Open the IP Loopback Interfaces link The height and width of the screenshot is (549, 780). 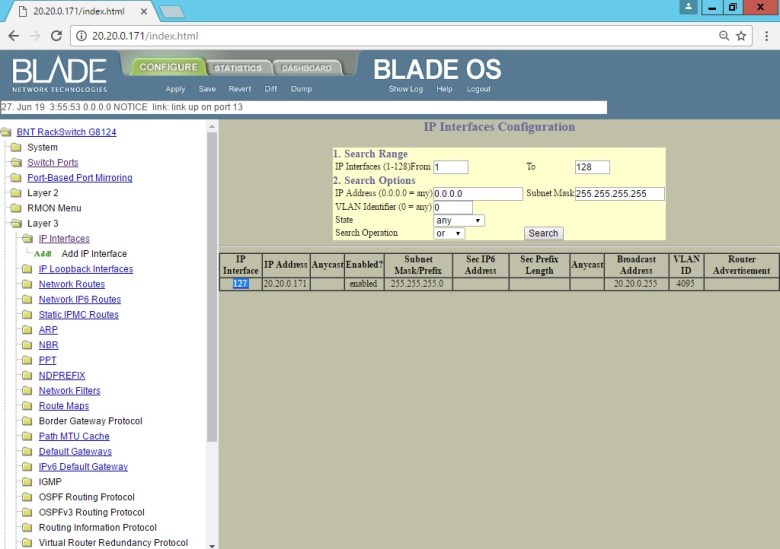pos(86,269)
